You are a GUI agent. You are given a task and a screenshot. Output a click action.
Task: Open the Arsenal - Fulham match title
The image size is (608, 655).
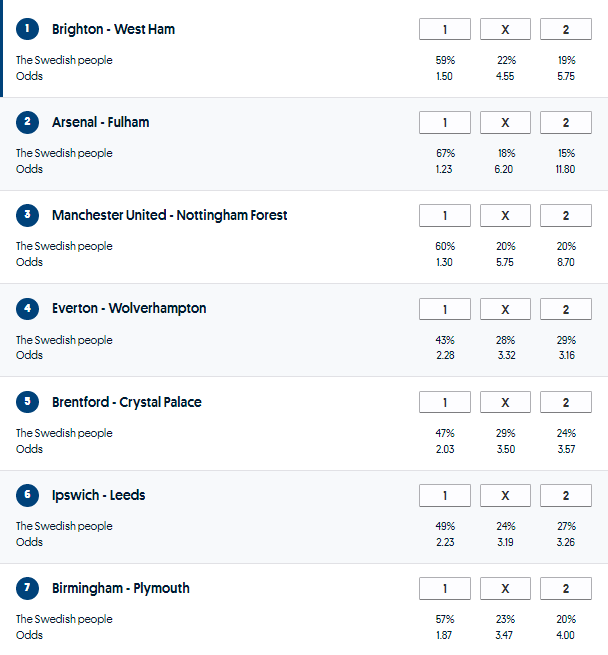pyautogui.click(x=100, y=122)
